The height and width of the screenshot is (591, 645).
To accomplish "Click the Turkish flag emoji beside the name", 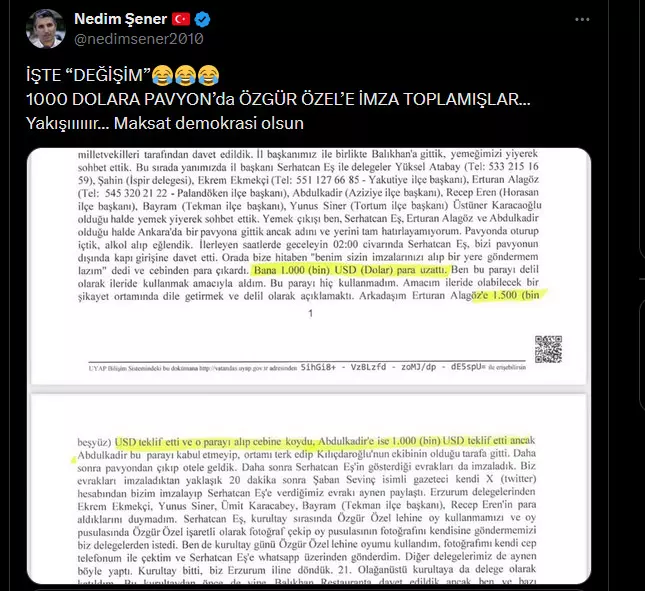I will coord(181,19).
